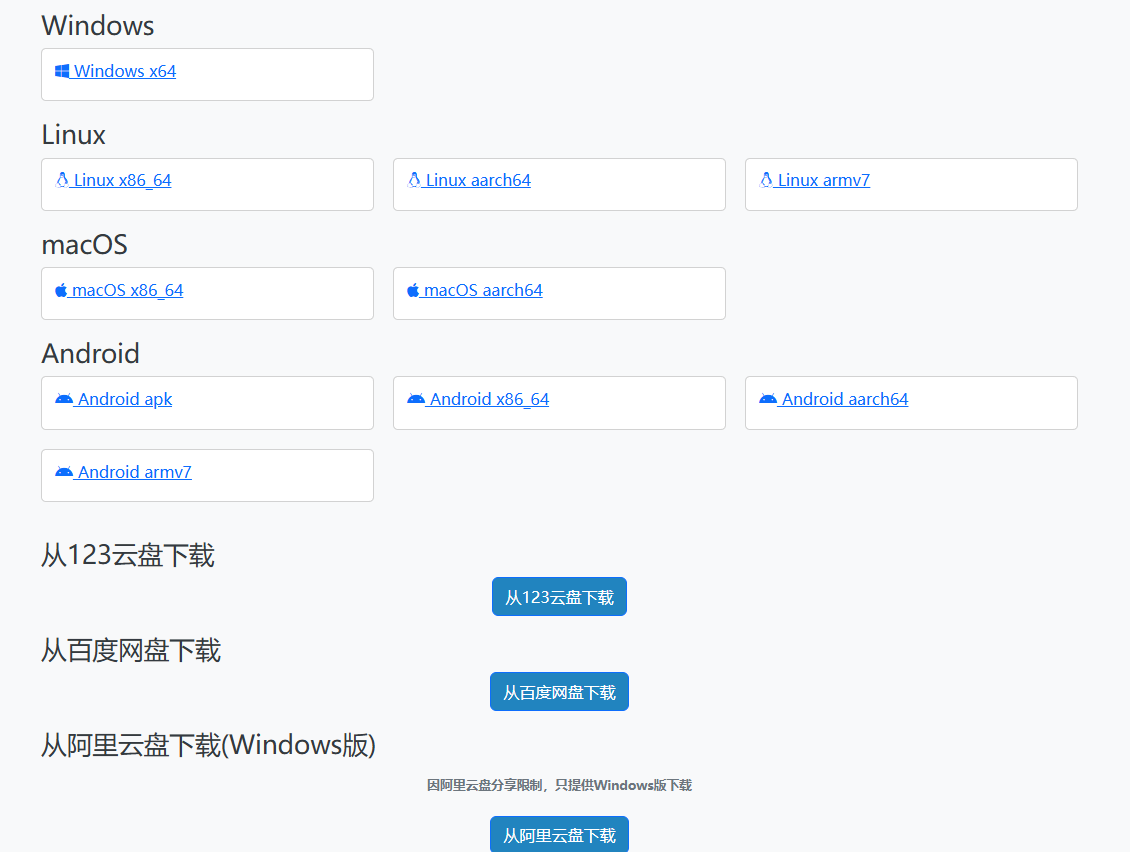The image size is (1130, 852).
Task: Click the penguin icon beside Linux x86_64
Action: [x=62, y=180]
